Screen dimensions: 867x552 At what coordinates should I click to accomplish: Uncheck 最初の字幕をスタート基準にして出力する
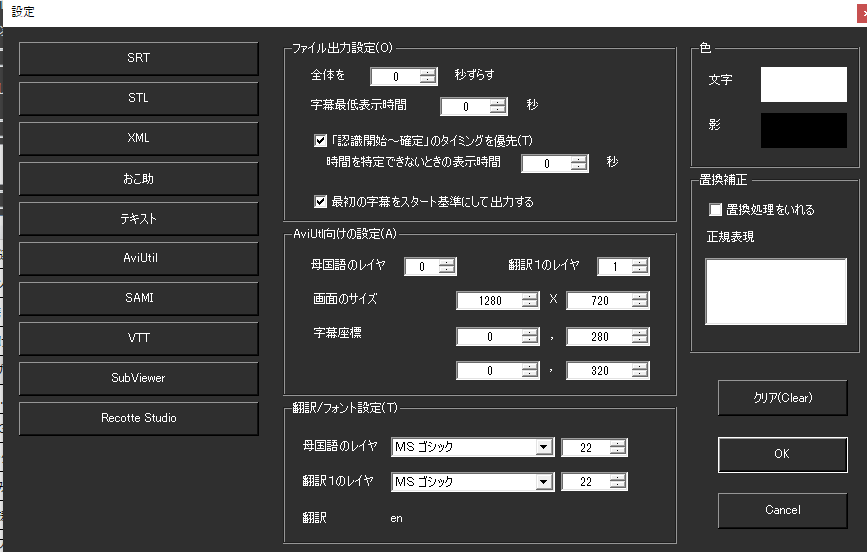pyautogui.click(x=320, y=201)
